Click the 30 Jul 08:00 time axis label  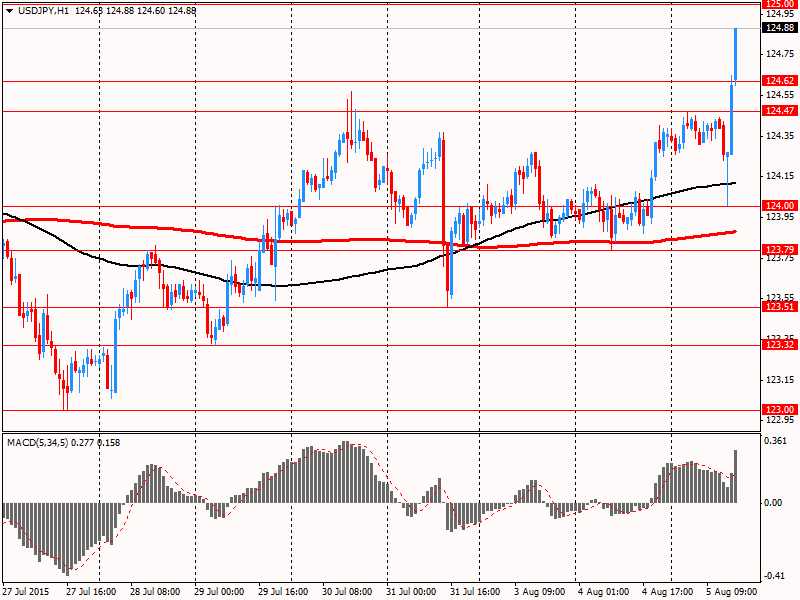pos(347,592)
